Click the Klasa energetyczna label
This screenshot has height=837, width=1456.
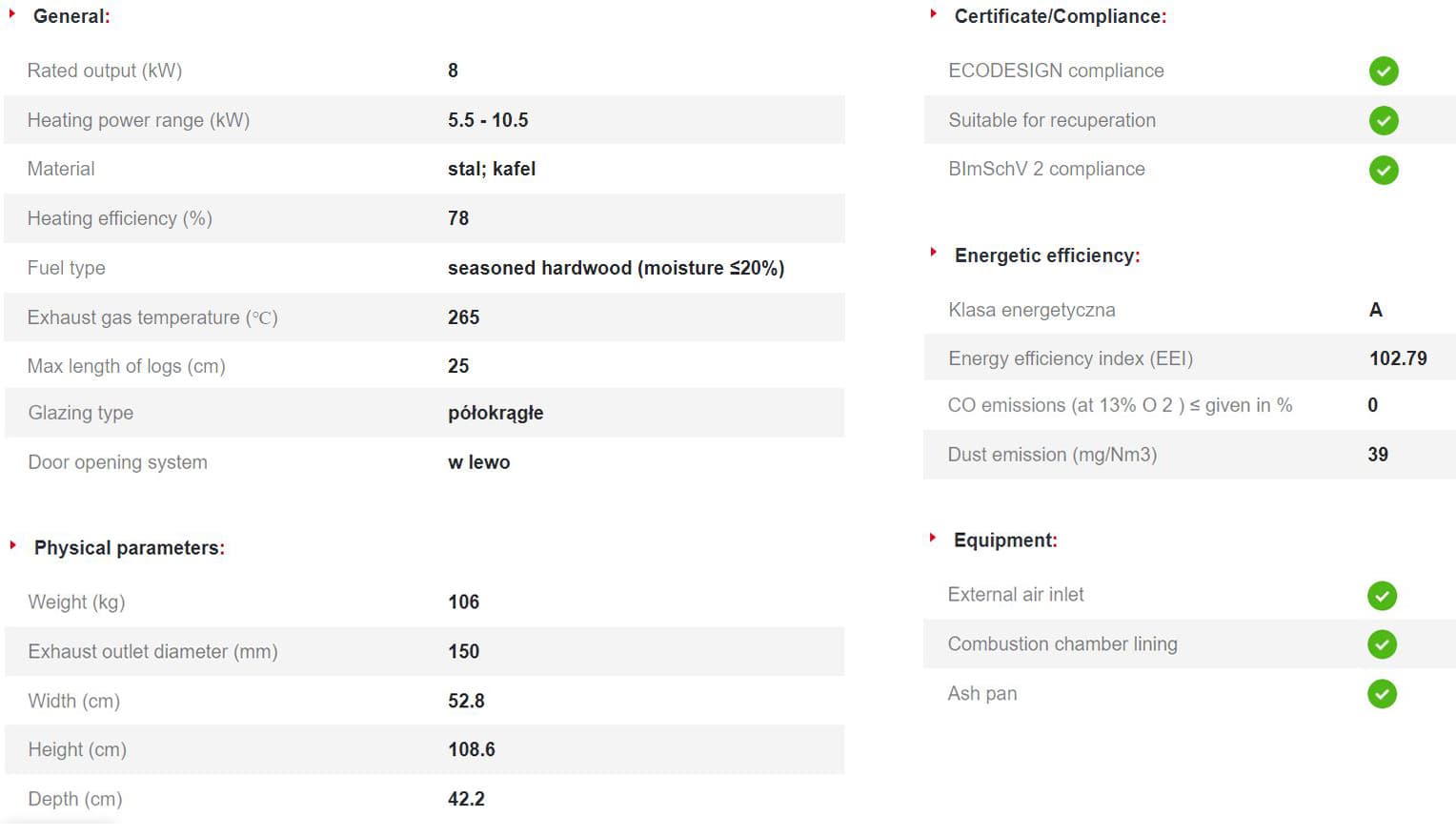point(1032,310)
